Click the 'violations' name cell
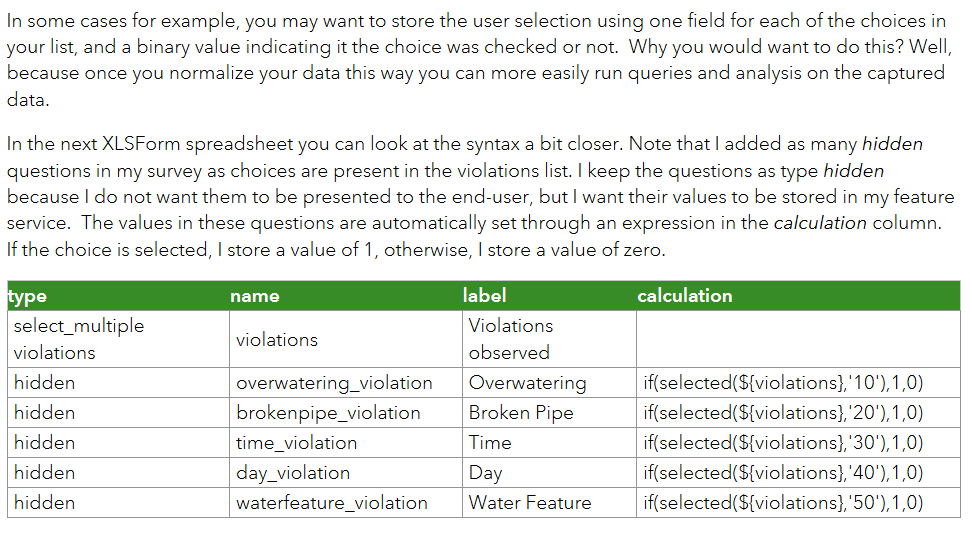 346,339
